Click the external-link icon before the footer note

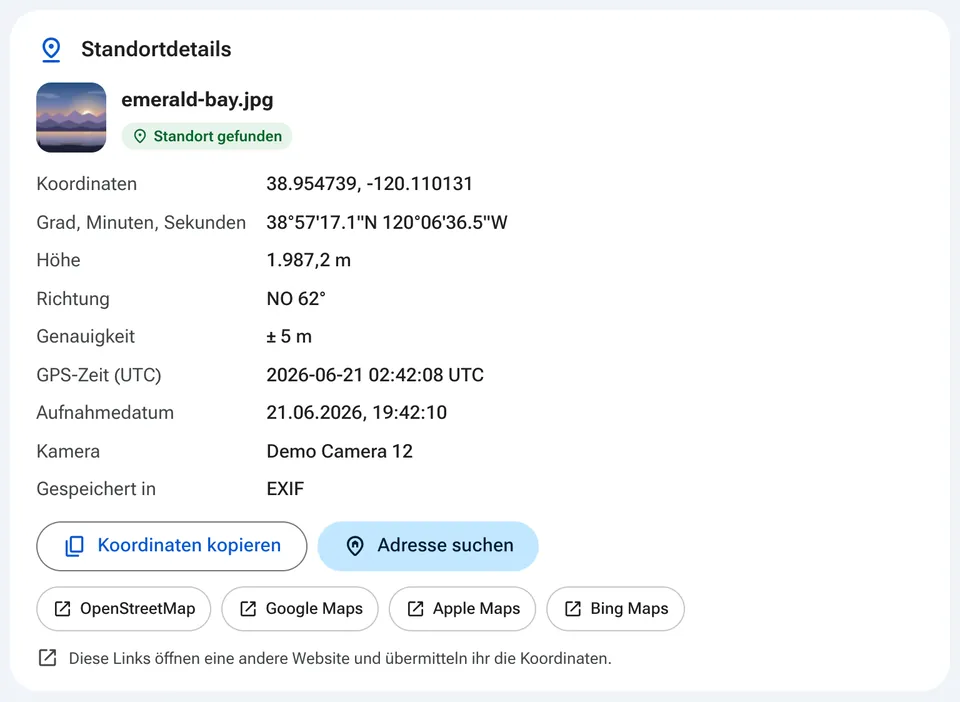(x=47, y=658)
